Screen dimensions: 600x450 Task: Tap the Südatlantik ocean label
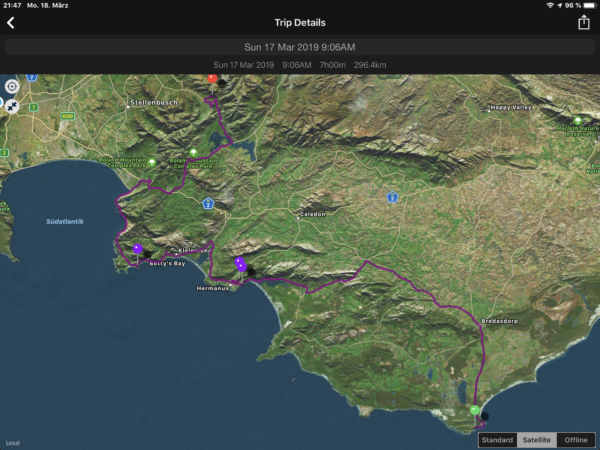pos(65,222)
